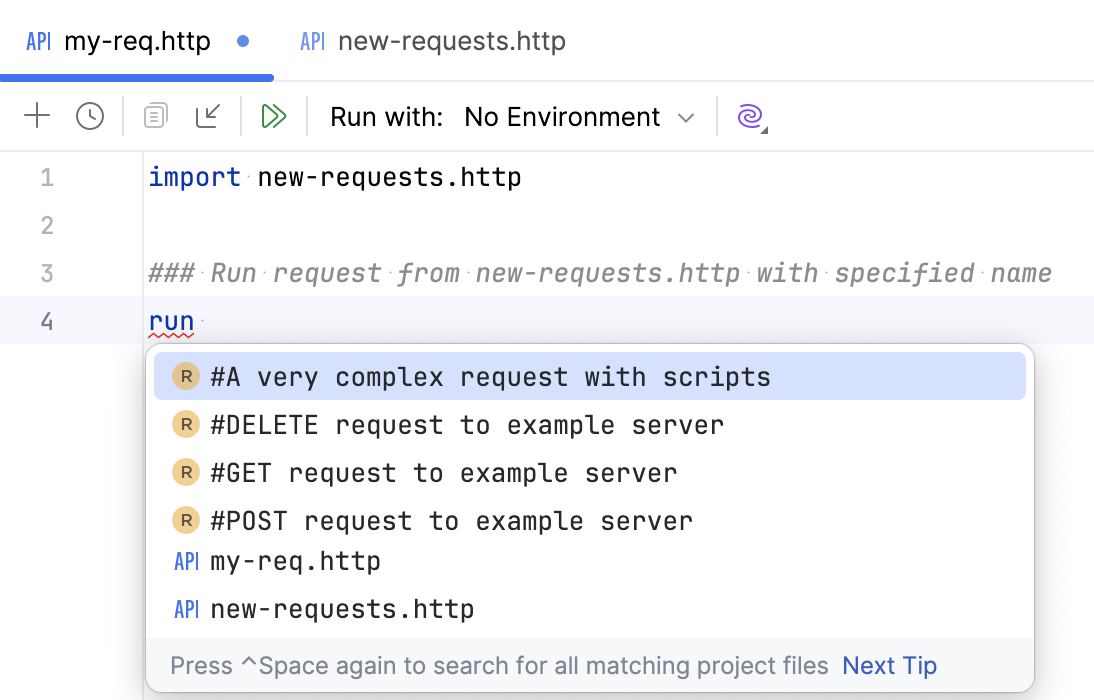Add a new HTTP request via plus icon
The height and width of the screenshot is (700, 1094).
37,116
